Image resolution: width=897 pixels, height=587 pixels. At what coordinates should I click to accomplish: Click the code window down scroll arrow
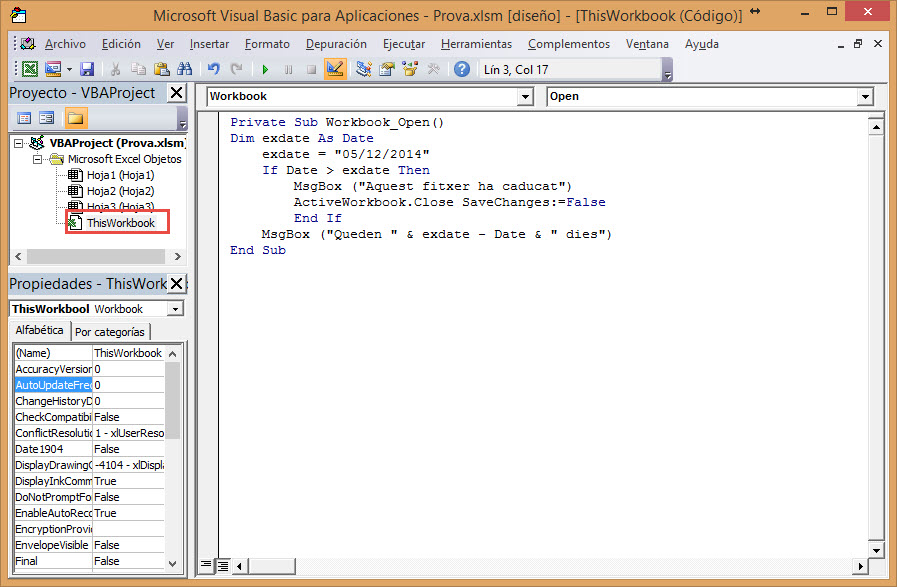[x=876, y=550]
